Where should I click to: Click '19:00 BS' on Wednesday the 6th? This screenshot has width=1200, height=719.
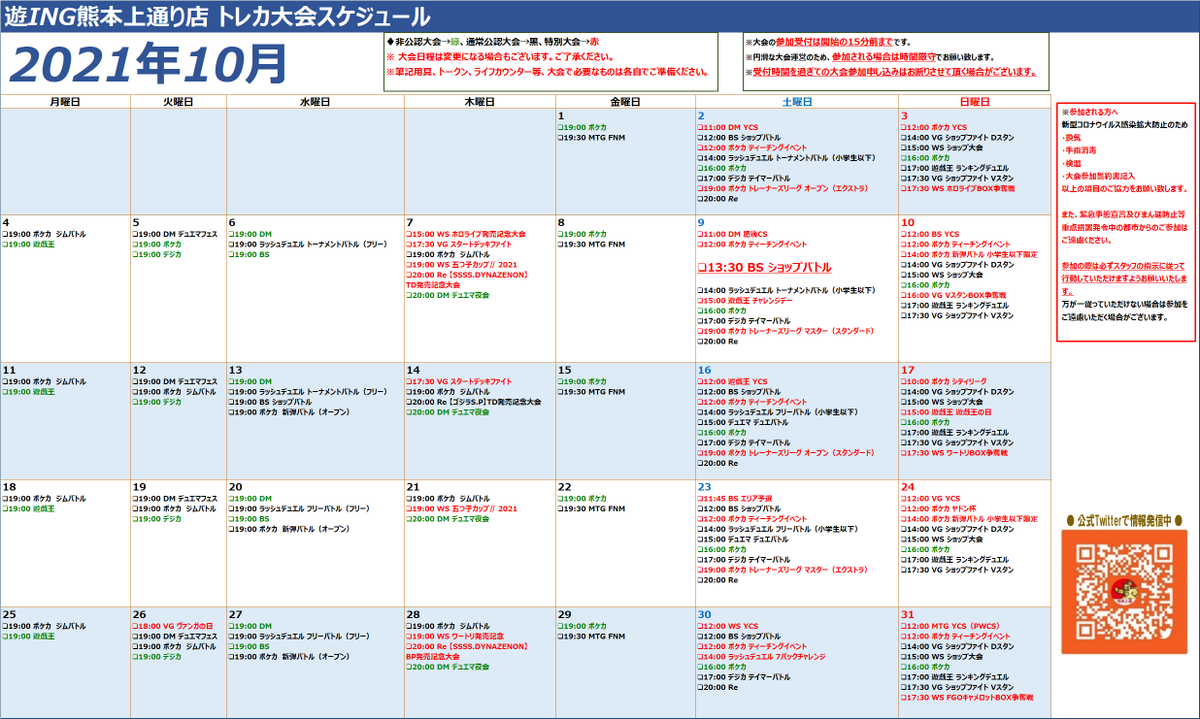point(250,253)
